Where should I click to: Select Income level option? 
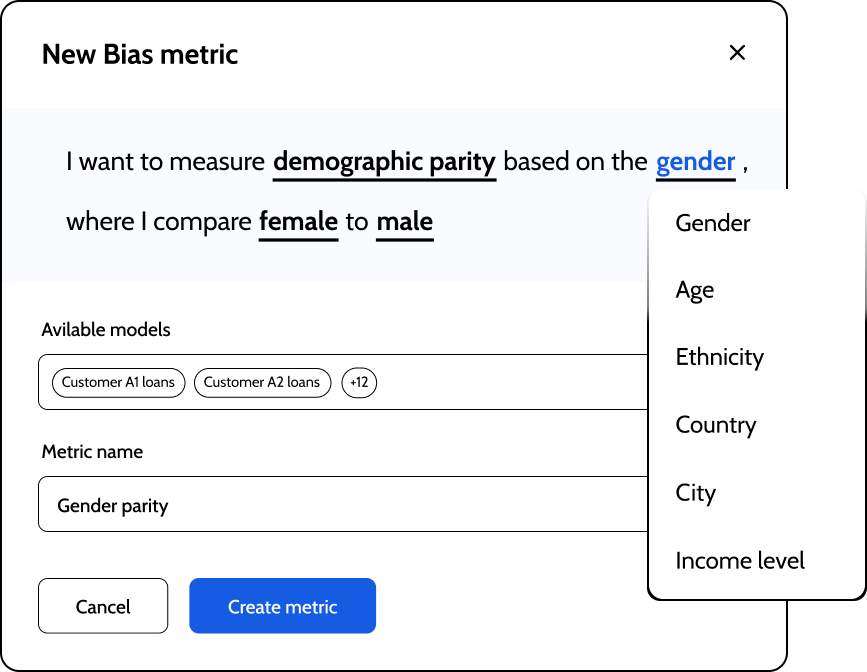coord(739,561)
